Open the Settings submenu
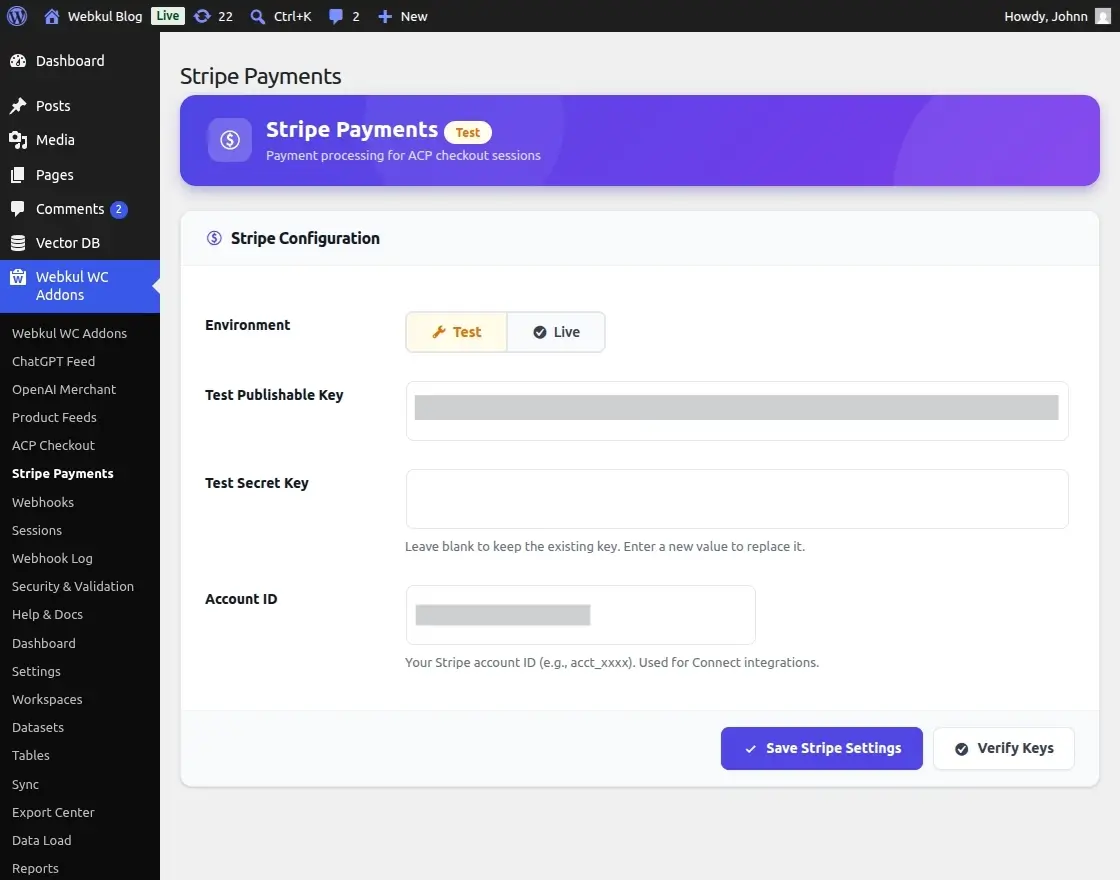This screenshot has height=880, width=1120. 36,671
